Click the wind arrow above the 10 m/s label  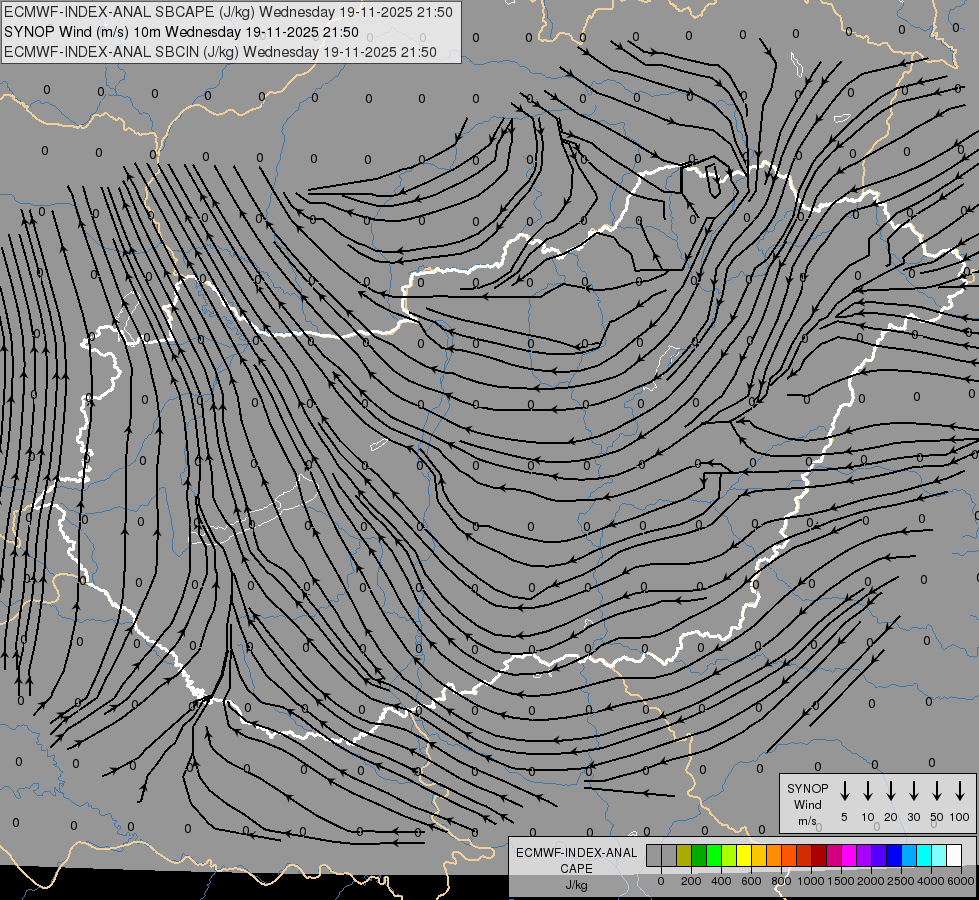(868, 791)
